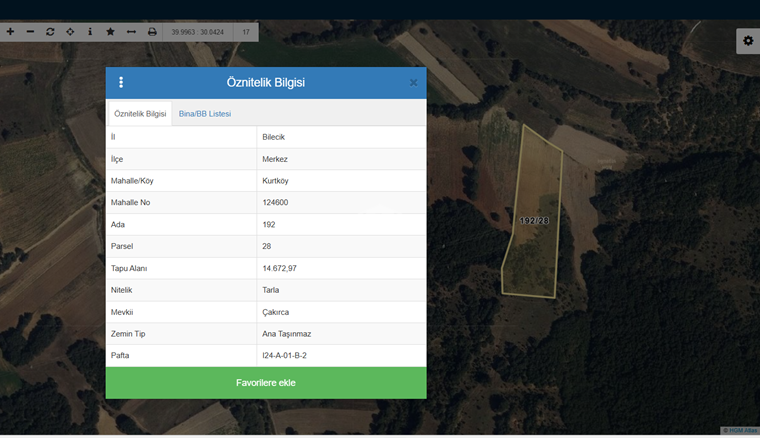Switch to the Bina/BB Listesi tab

(205, 114)
